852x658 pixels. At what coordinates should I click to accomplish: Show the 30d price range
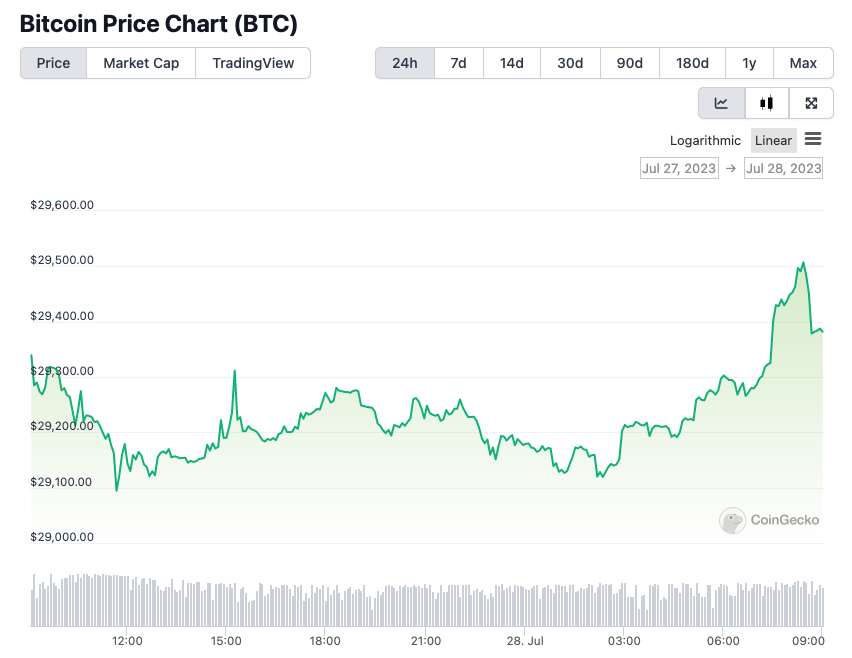pos(570,63)
